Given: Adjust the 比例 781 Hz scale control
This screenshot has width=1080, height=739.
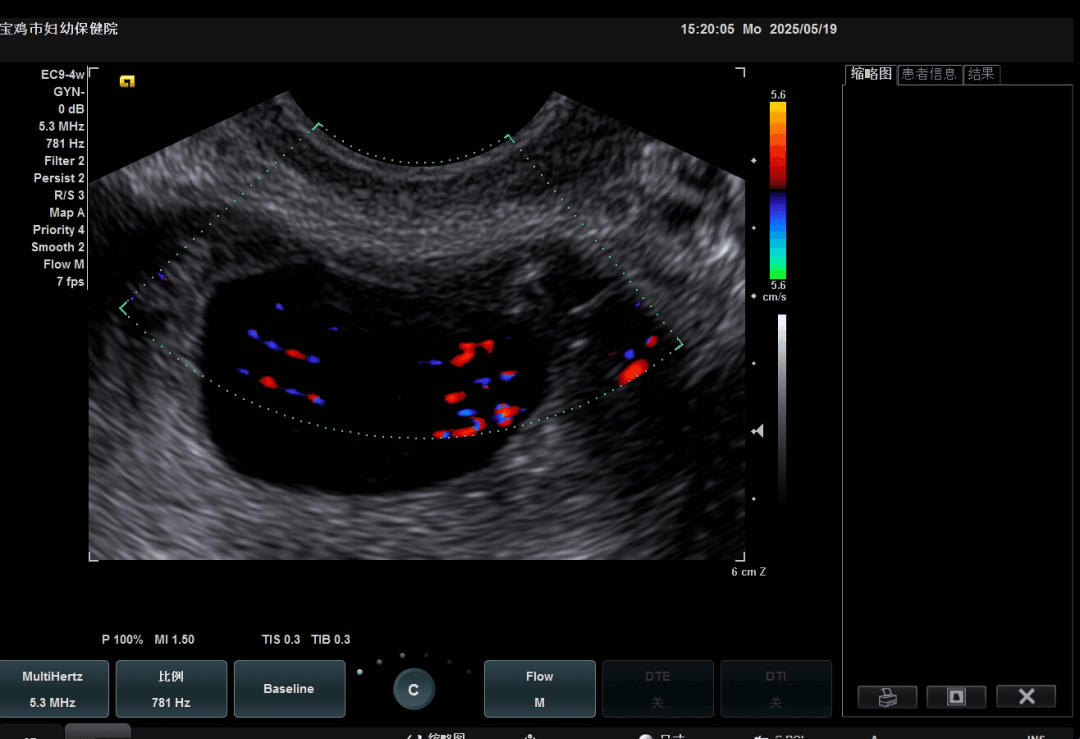Looking at the screenshot, I should pyautogui.click(x=171, y=689).
